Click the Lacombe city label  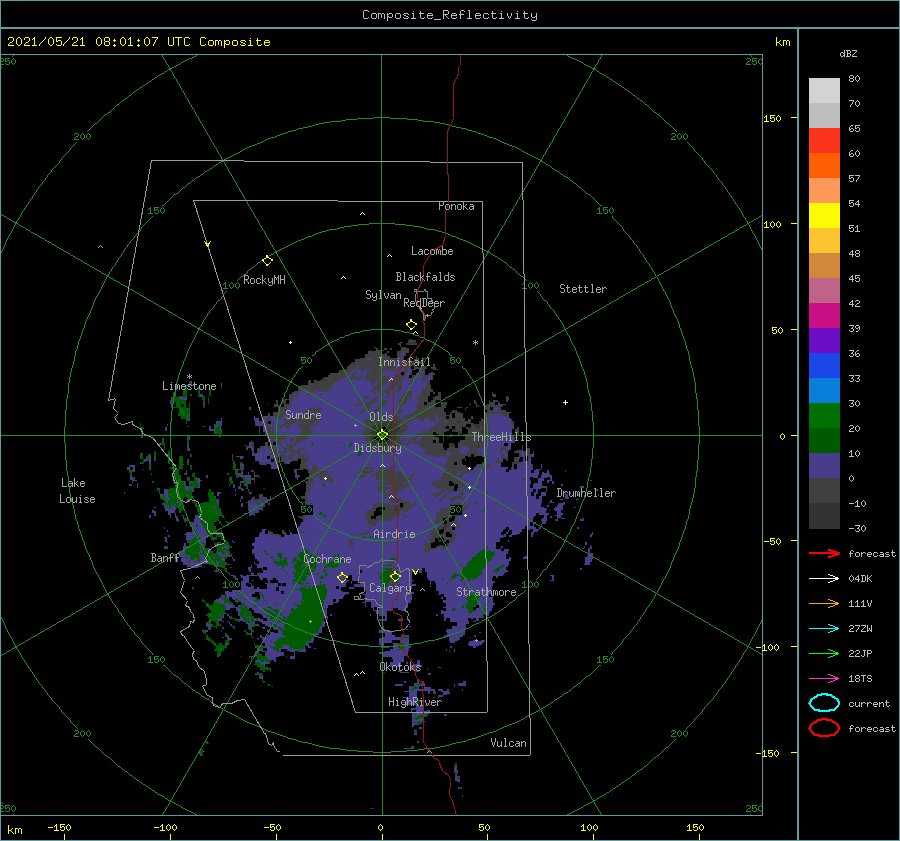[x=432, y=251]
